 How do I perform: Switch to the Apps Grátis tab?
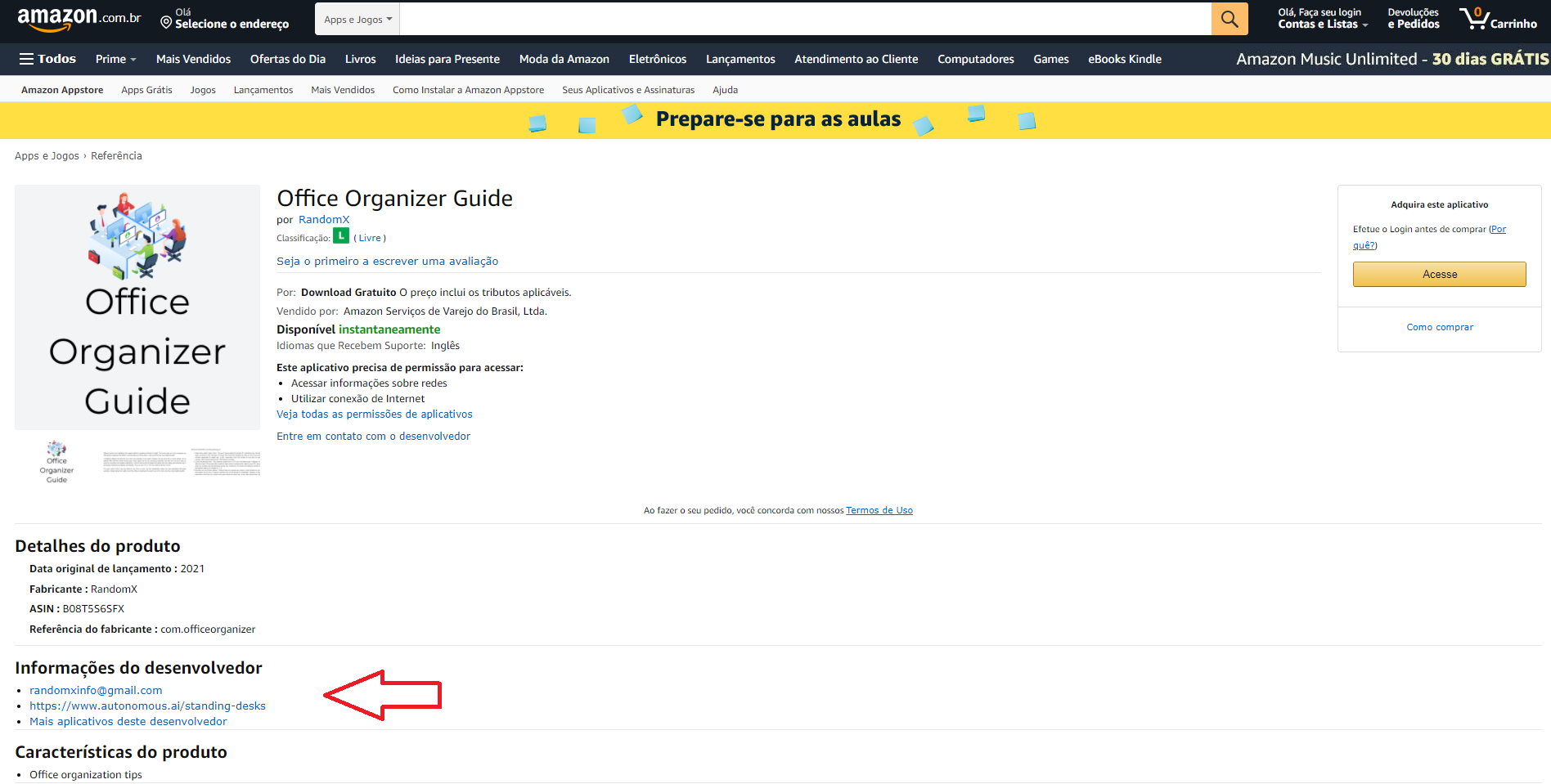[x=146, y=90]
